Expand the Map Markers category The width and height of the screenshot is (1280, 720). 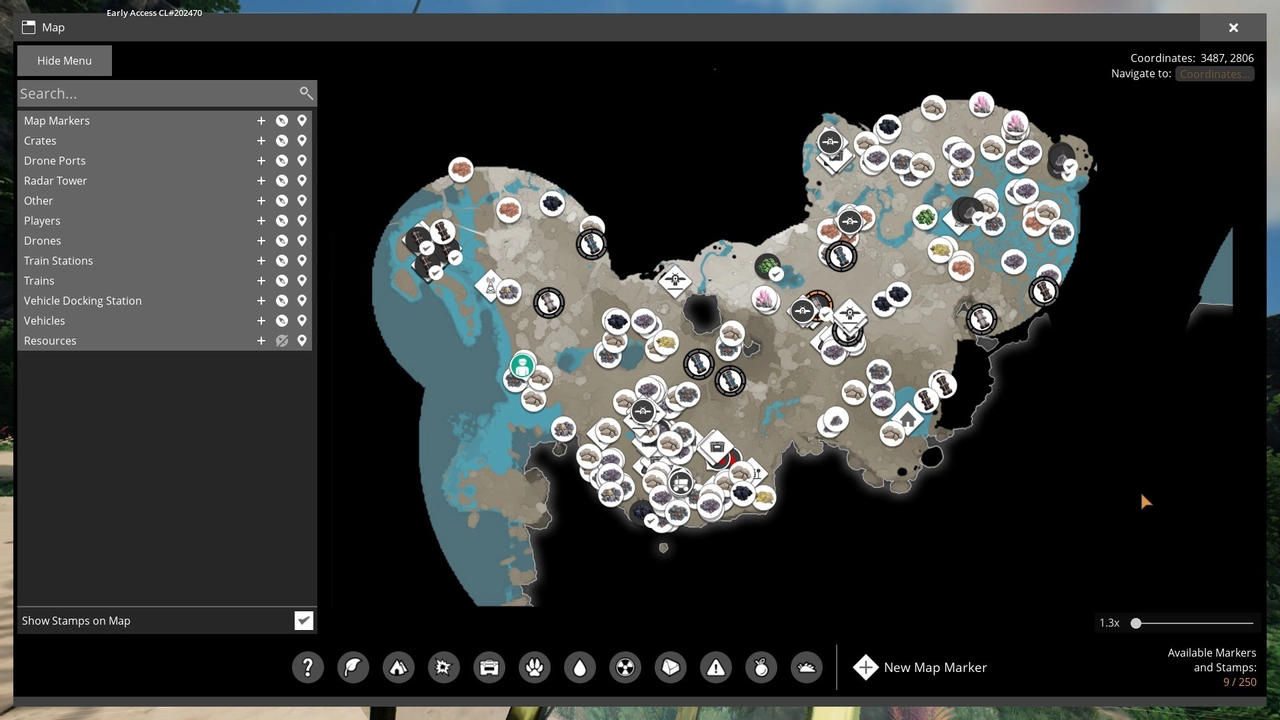[x=261, y=121]
